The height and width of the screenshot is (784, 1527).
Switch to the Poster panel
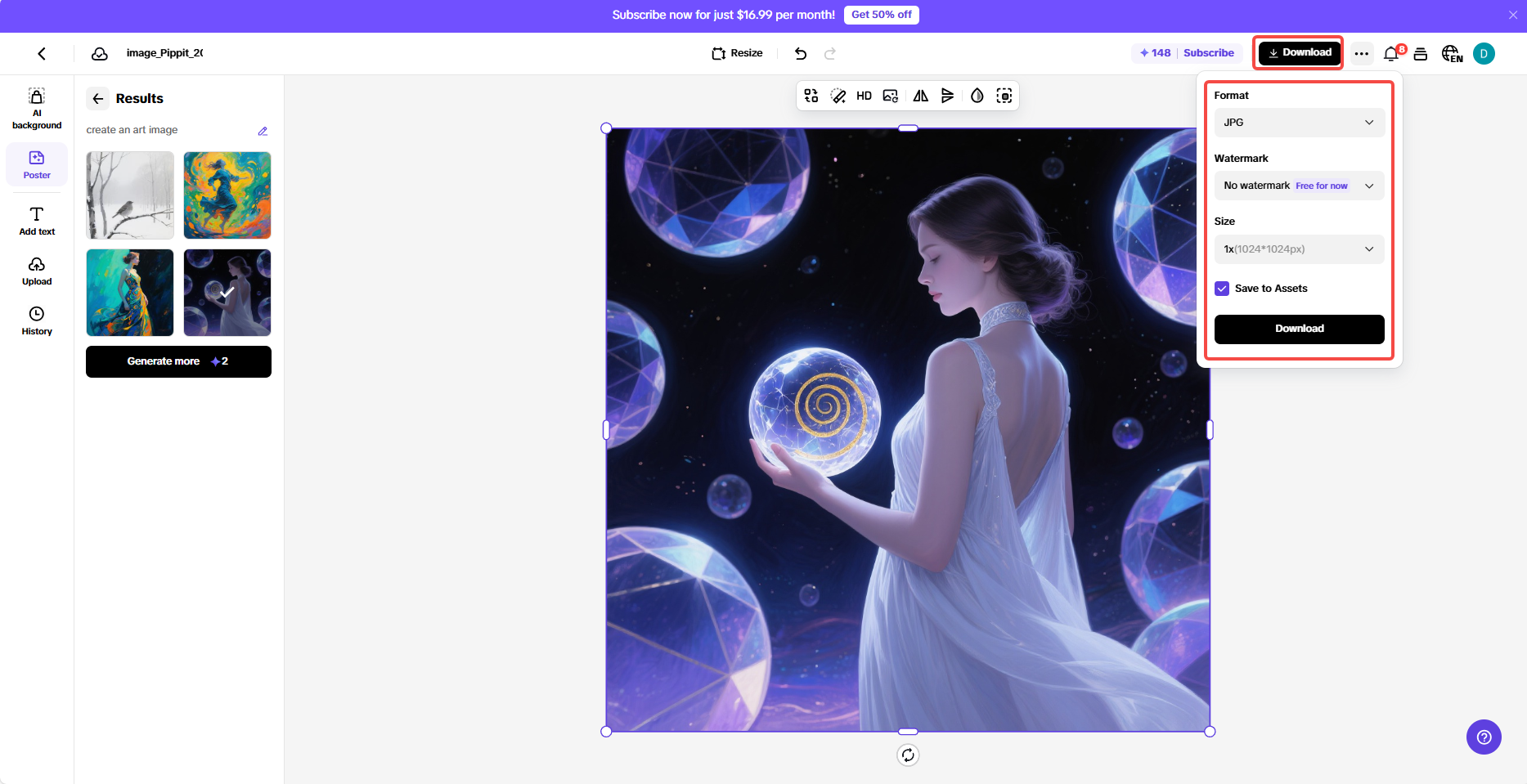click(37, 164)
